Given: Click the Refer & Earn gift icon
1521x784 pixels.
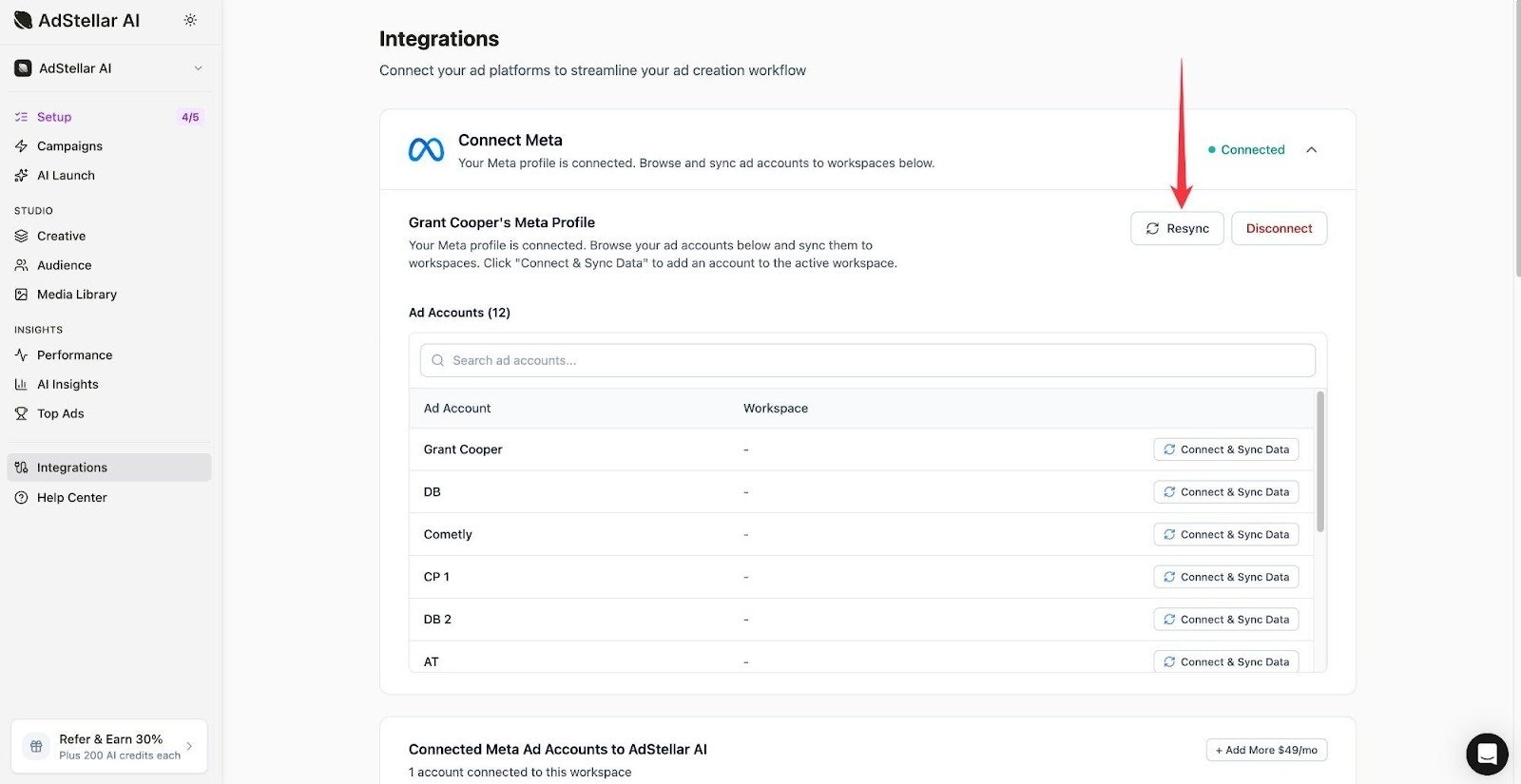Looking at the screenshot, I should pyautogui.click(x=36, y=747).
